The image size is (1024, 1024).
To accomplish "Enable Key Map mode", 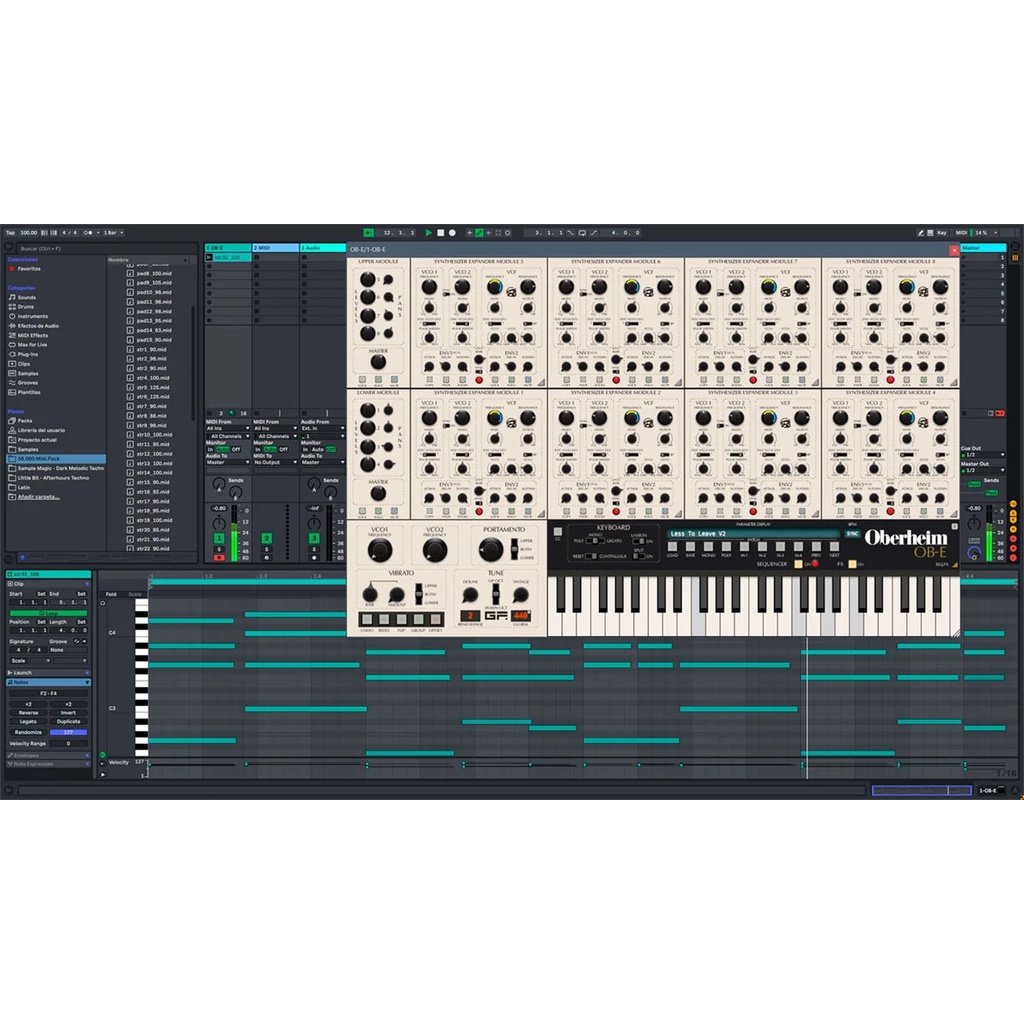I will pyautogui.click(x=942, y=232).
